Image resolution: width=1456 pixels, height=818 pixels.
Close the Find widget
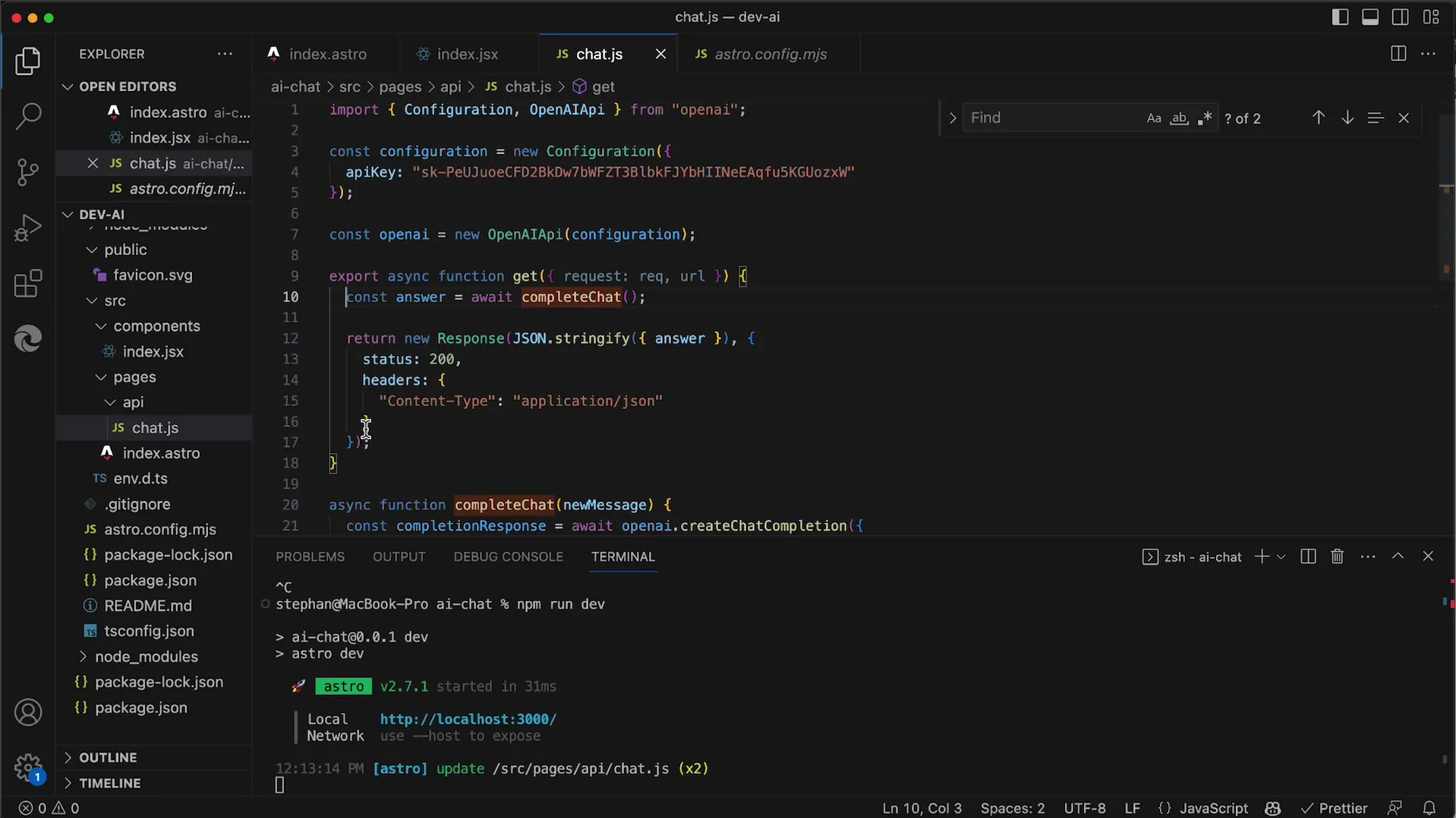[1404, 118]
